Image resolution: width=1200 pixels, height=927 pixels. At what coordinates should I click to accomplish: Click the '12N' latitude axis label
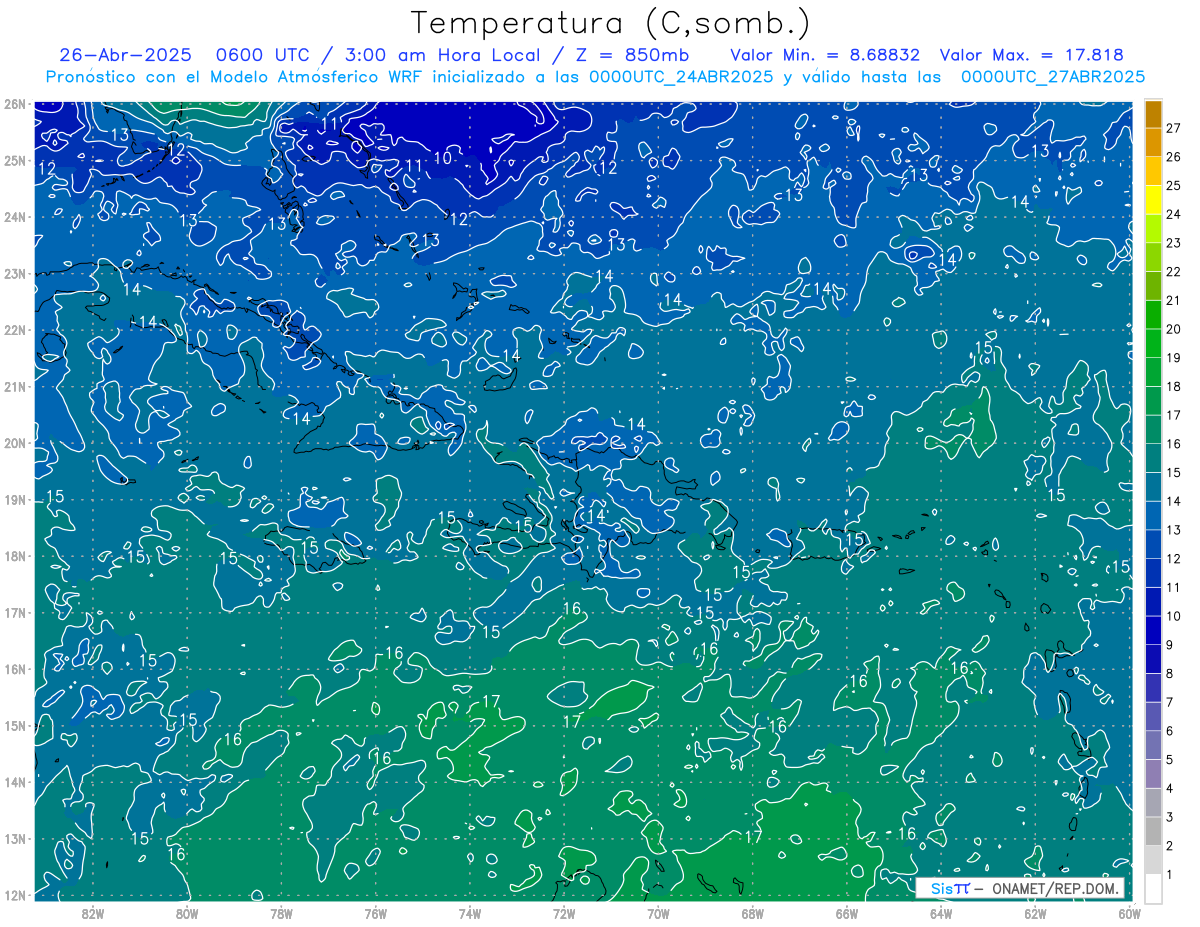(14, 895)
